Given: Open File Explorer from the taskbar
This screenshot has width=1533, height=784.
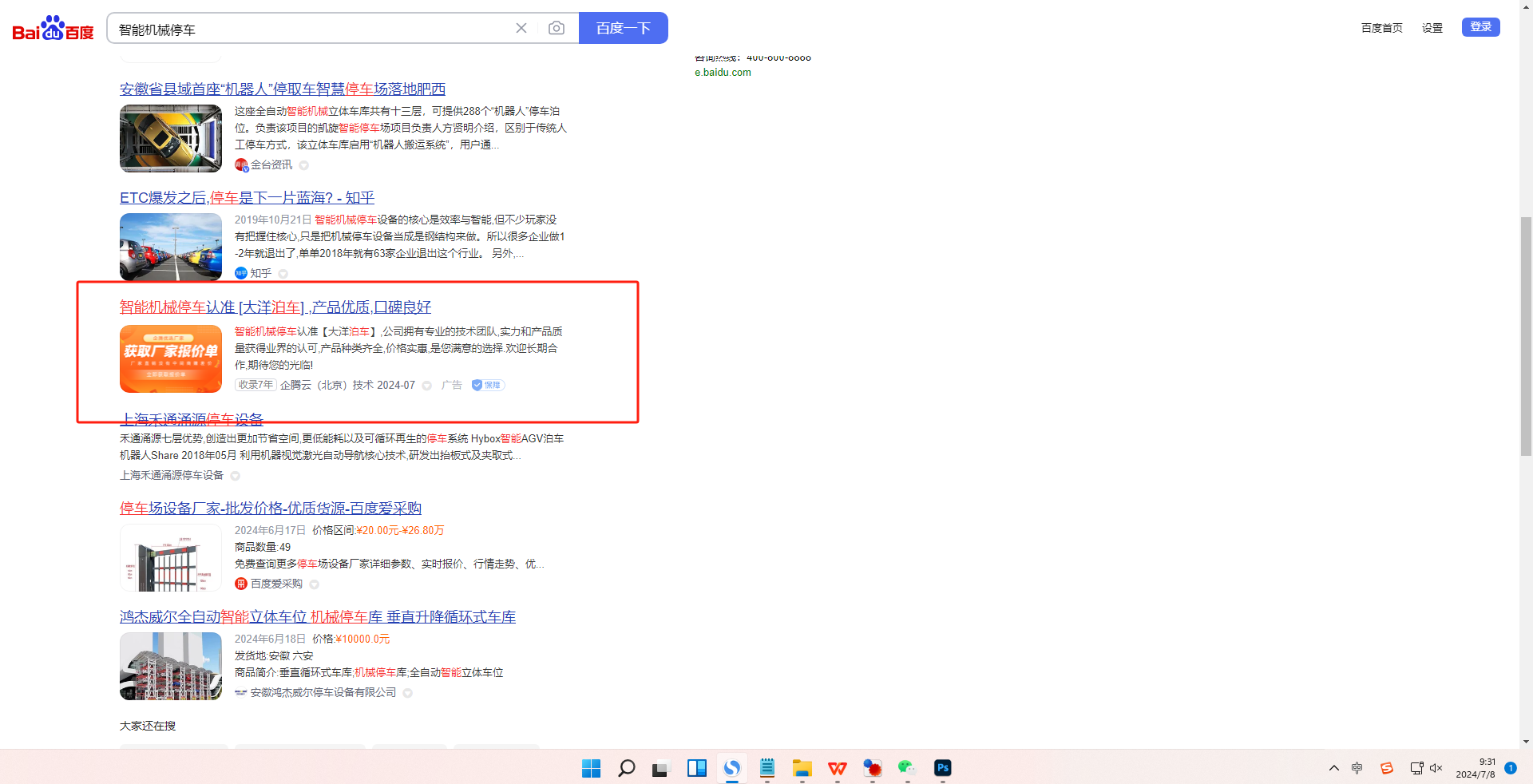Looking at the screenshot, I should (x=802, y=768).
